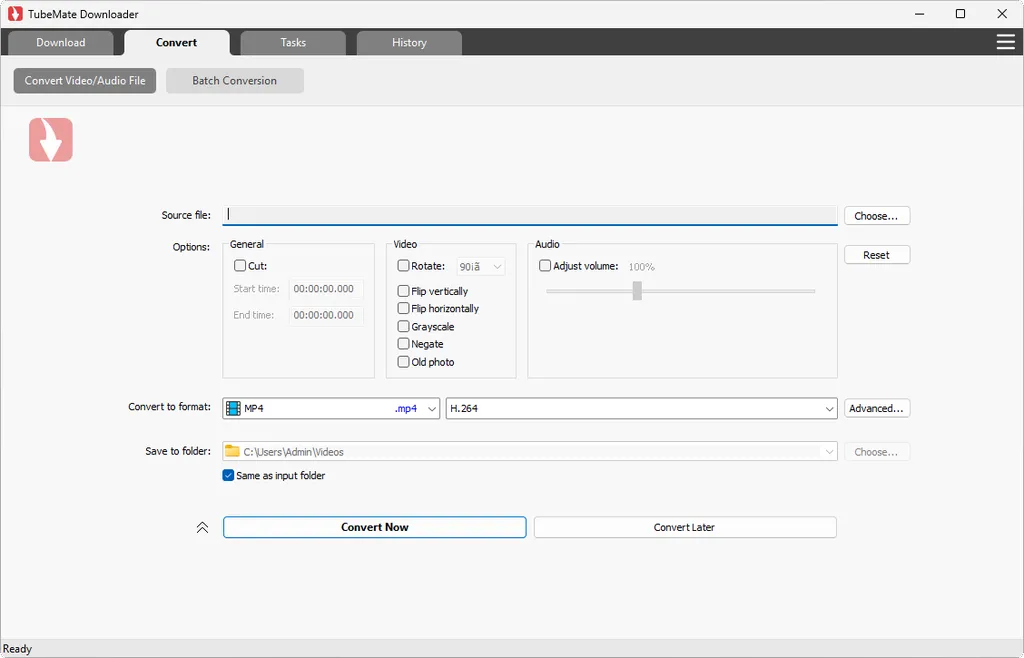Click Choose button for source file
Image resolution: width=1024 pixels, height=658 pixels.
[x=876, y=216]
